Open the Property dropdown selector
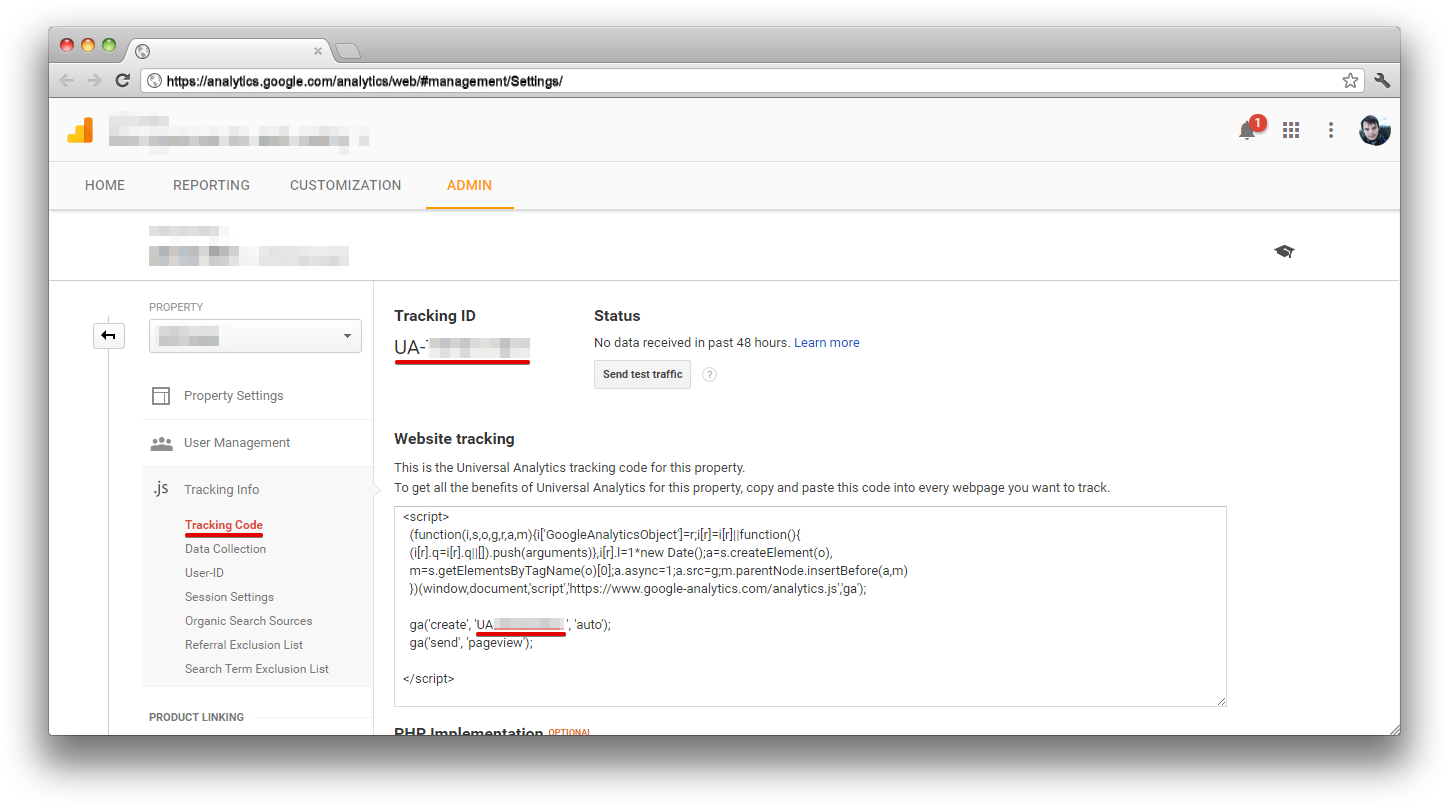The image size is (1449, 806). (255, 336)
